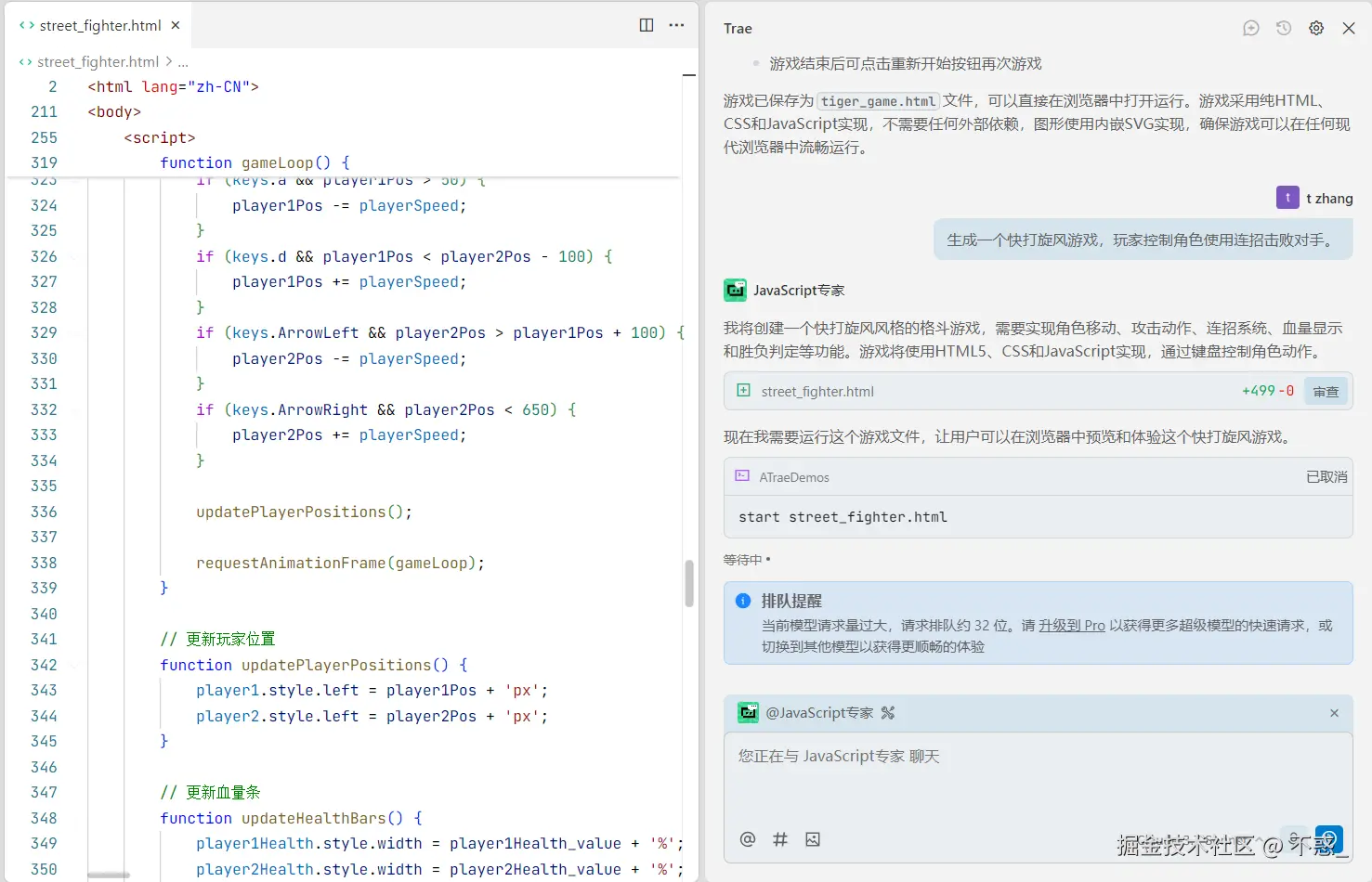Open the 升级到 Pro upgrade link
1372x882 pixels.
[1072, 626]
